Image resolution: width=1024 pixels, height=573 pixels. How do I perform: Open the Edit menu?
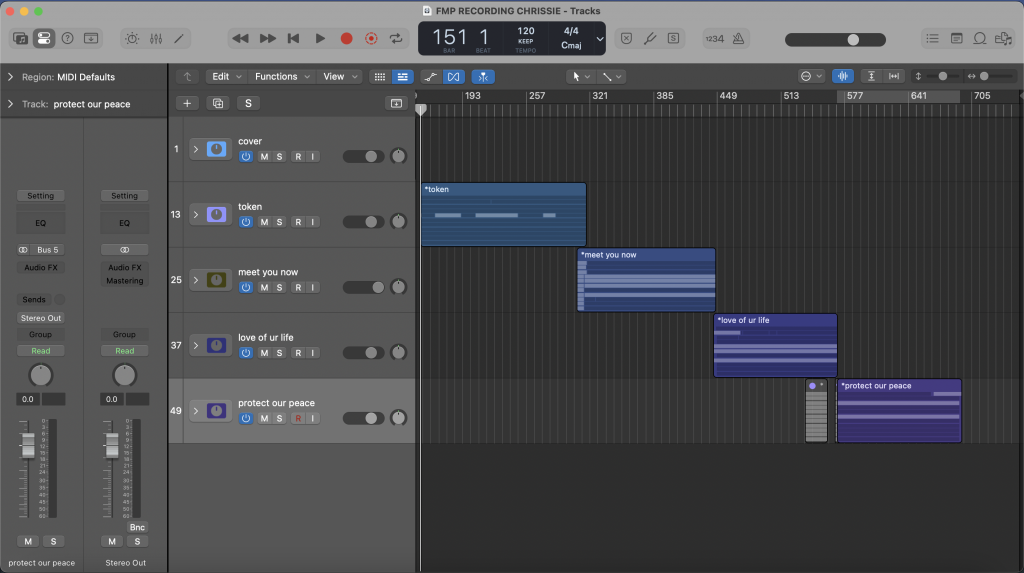[225, 76]
